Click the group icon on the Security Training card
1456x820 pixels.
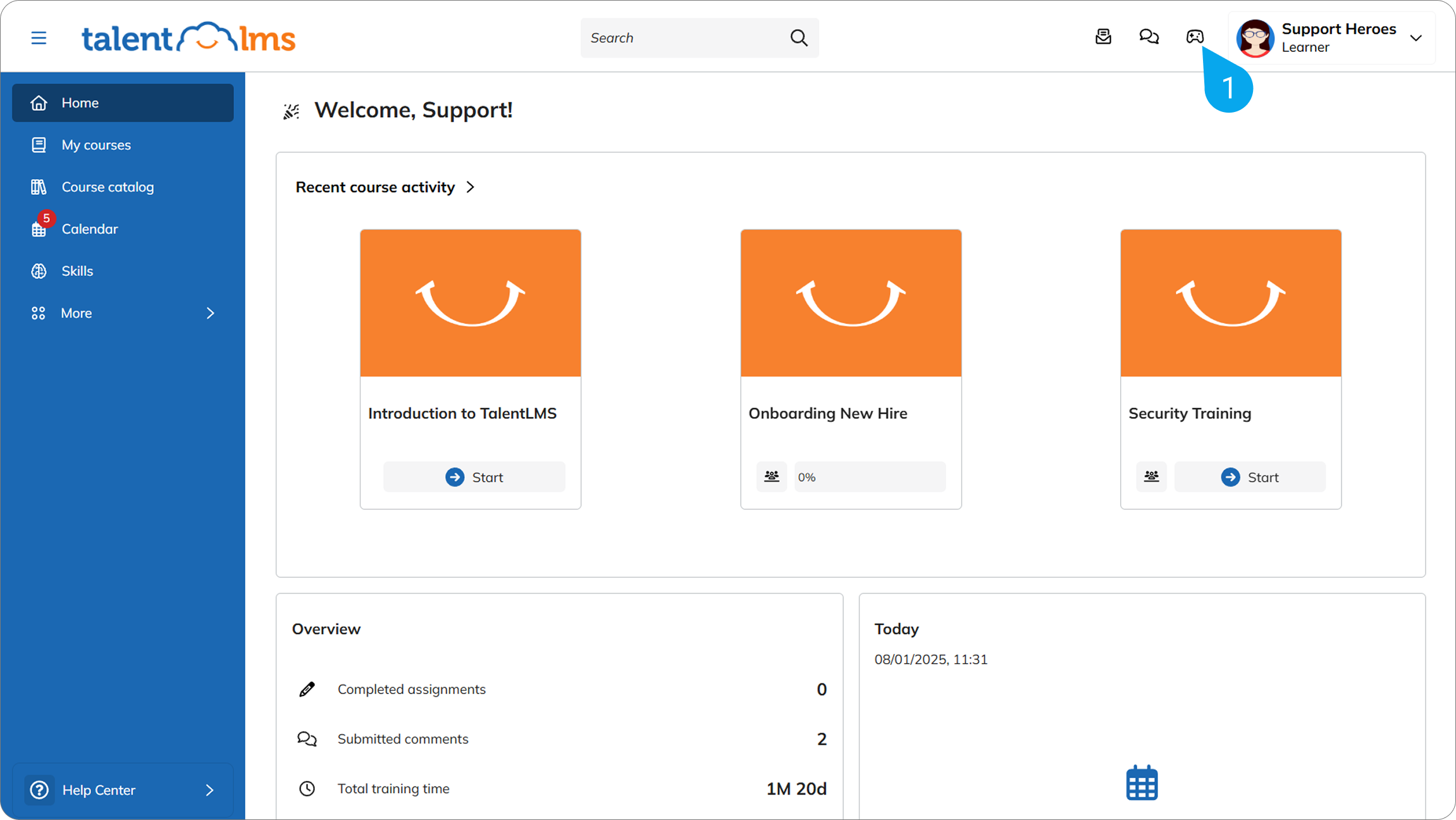coord(1151,476)
